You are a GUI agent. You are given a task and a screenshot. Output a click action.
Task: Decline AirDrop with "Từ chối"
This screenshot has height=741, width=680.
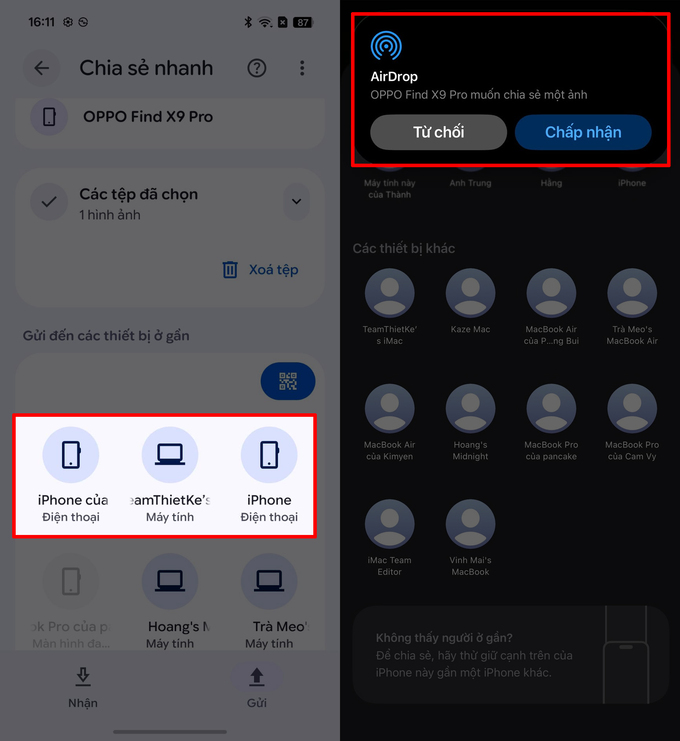(439, 132)
